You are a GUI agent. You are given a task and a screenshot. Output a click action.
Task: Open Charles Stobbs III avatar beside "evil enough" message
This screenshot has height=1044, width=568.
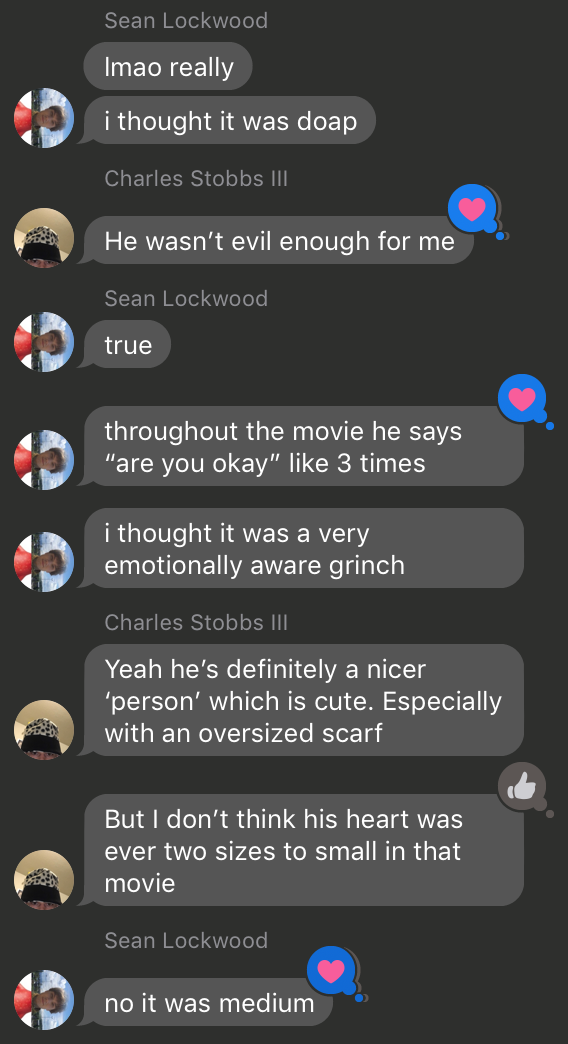pos(44,238)
